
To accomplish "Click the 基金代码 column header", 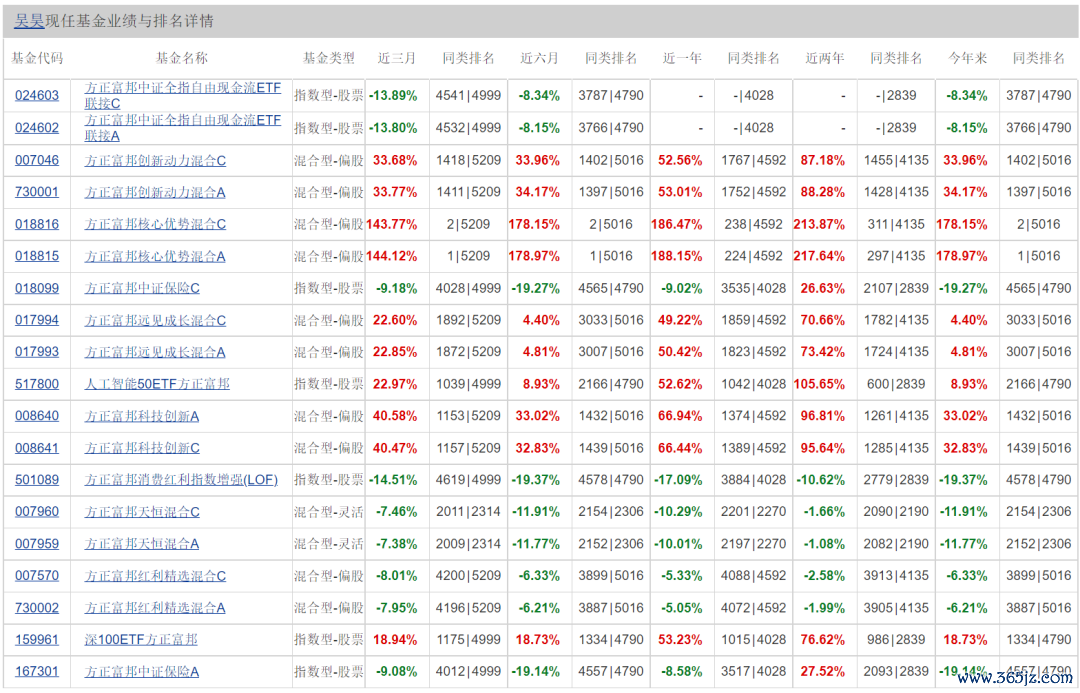I will pyautogui.click(x=37, y=59).
